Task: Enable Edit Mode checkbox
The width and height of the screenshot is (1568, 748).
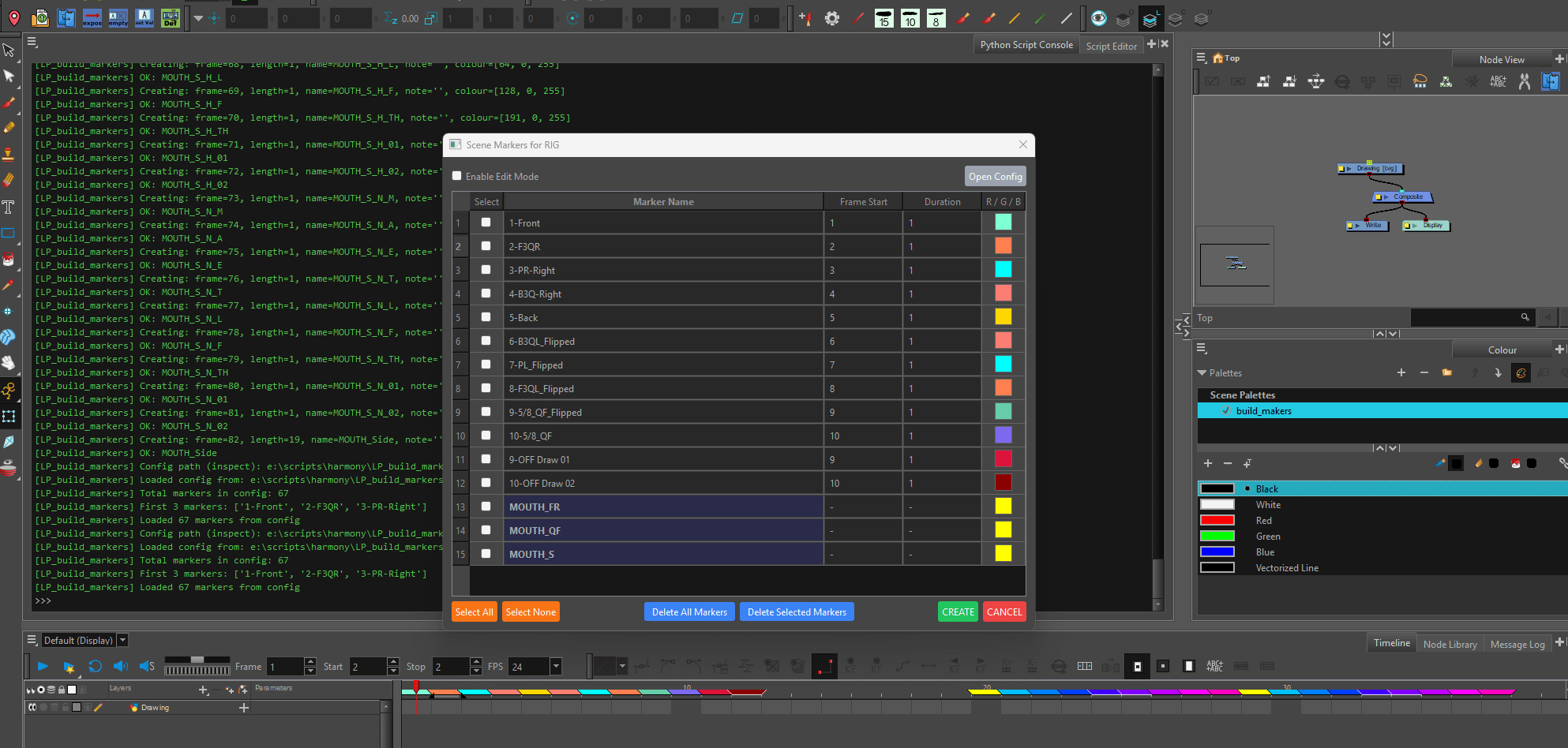Action: (457, 176)
